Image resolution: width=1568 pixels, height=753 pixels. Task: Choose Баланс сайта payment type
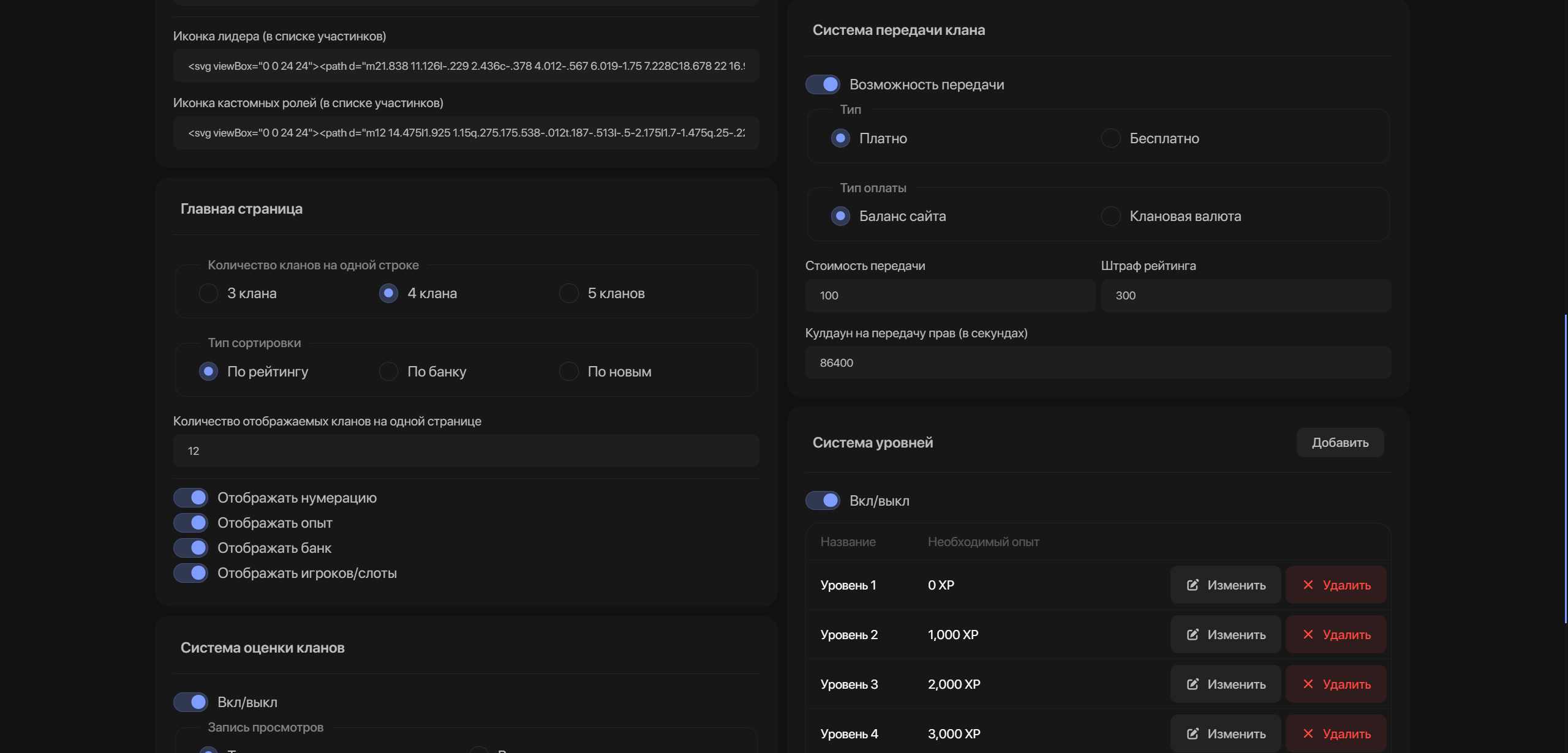pyautogui.click(x=841, y=216)
